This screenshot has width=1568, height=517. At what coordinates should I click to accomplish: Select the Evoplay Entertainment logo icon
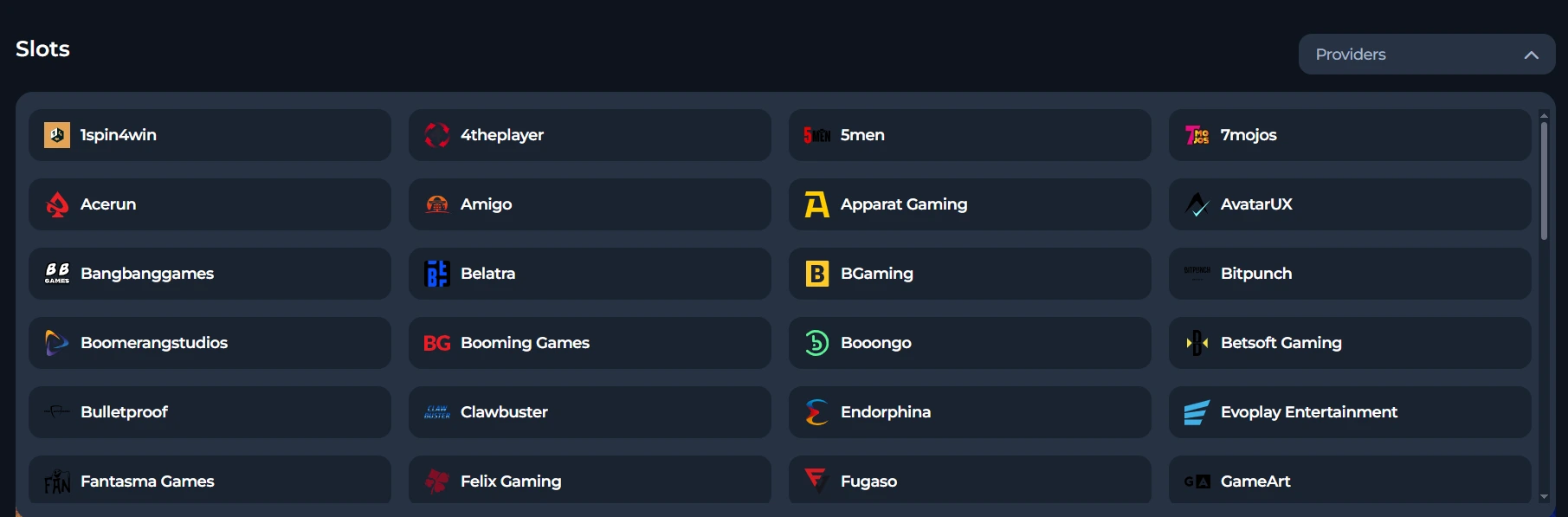click(1196, 412)
